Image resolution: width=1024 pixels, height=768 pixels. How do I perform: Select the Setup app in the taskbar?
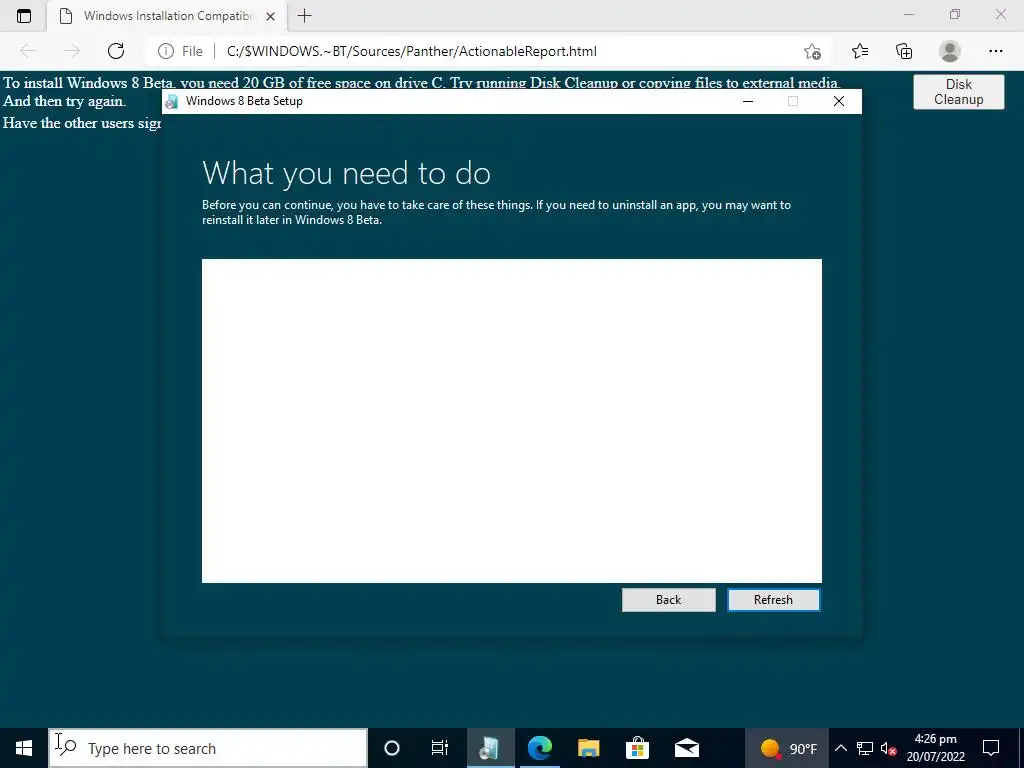[x=490, y=748]
